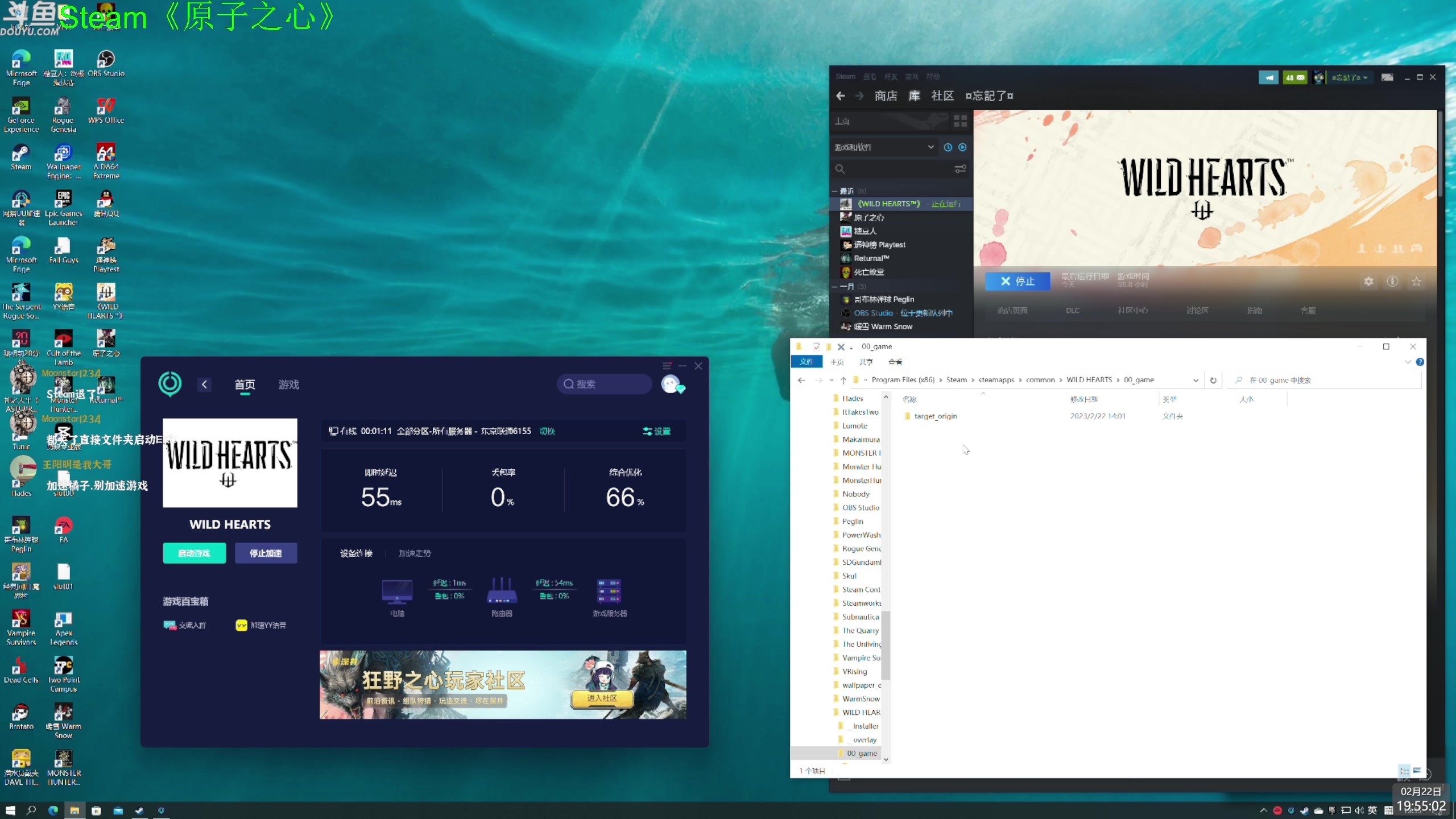Open the Explorer quick access toolbar dropdown

click(x=851, y=347)
